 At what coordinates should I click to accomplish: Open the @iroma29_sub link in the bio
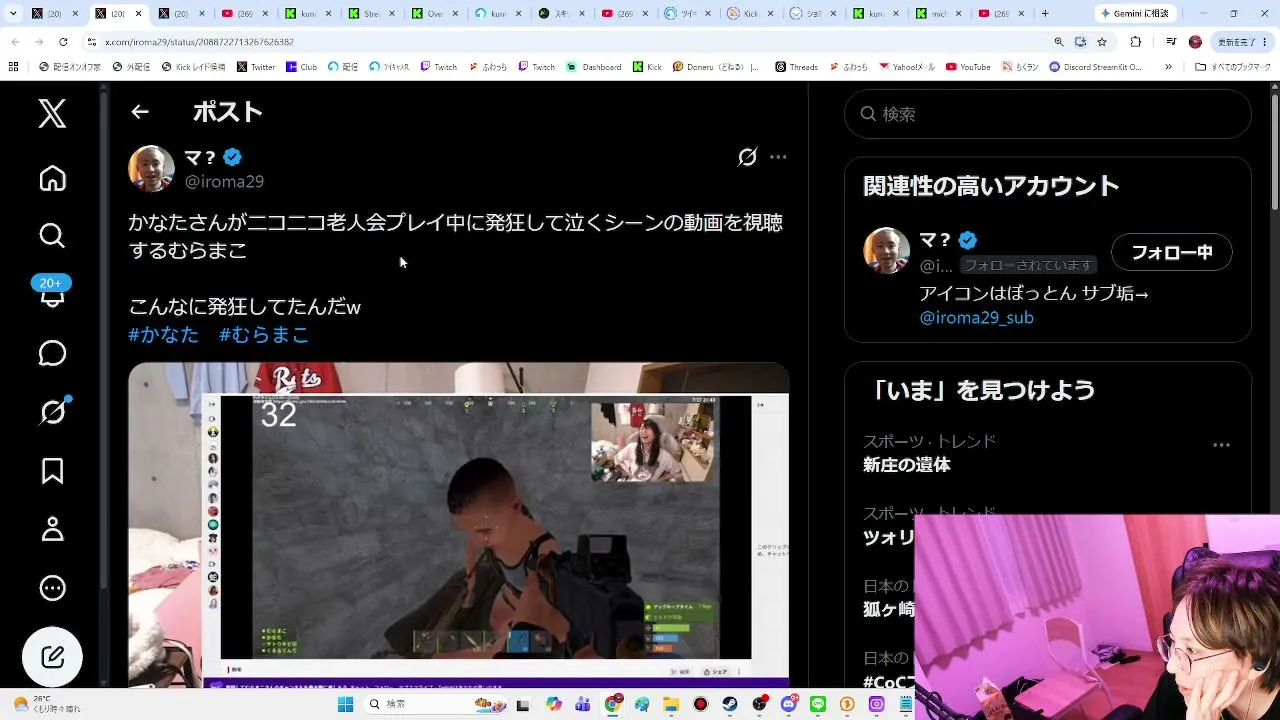[x=977, y=317]
